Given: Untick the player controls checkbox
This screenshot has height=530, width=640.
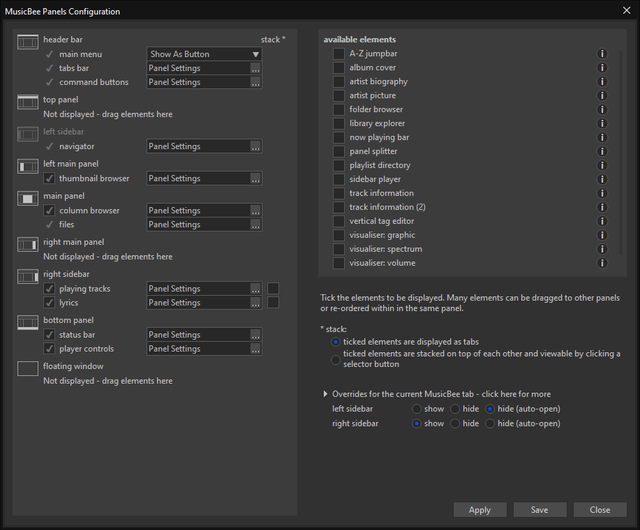Looking at the screenshot, I should [x=49, y=348].
